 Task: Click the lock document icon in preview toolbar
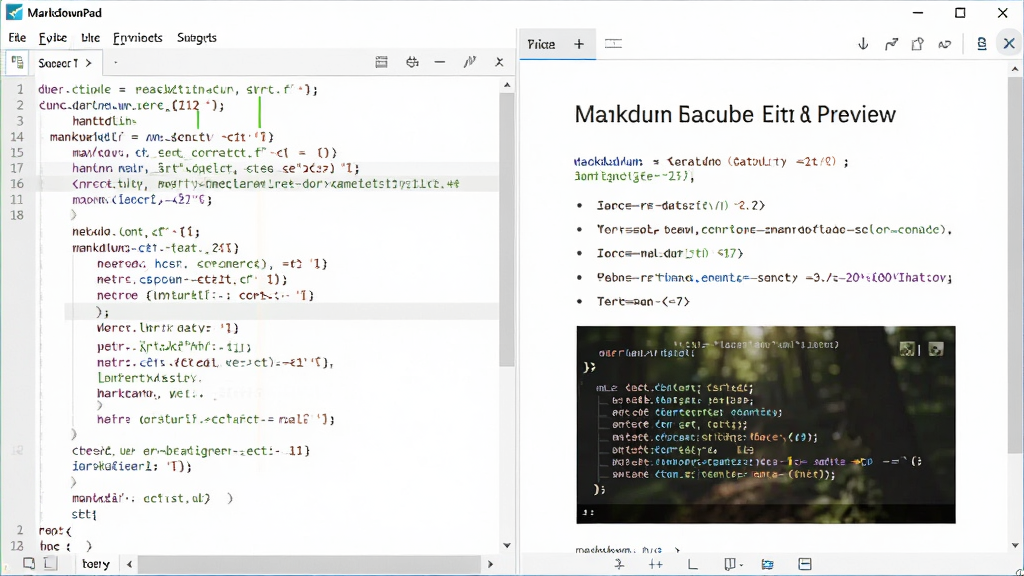pos(982,44)
